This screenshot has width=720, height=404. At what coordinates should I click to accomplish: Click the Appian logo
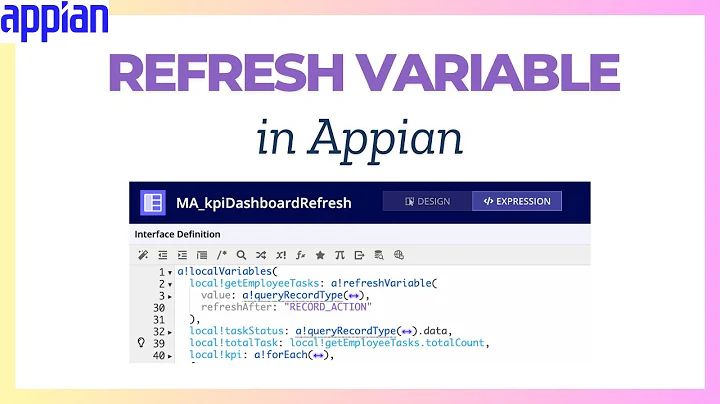pyautogui.click(x=54, y=21)
